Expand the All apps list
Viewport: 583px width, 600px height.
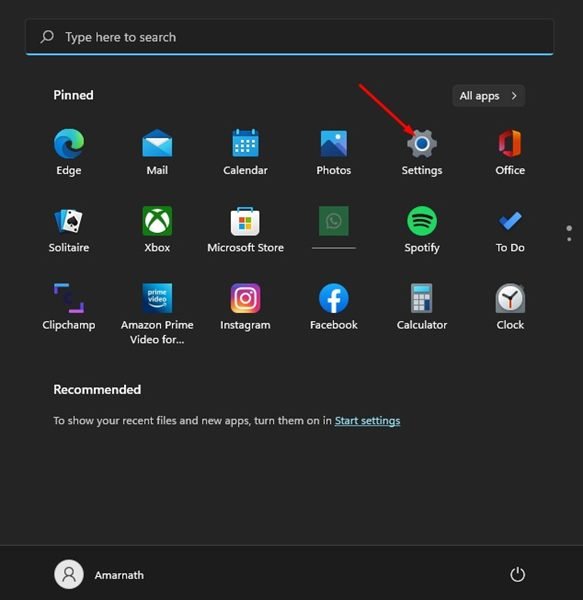coord(489,96)
